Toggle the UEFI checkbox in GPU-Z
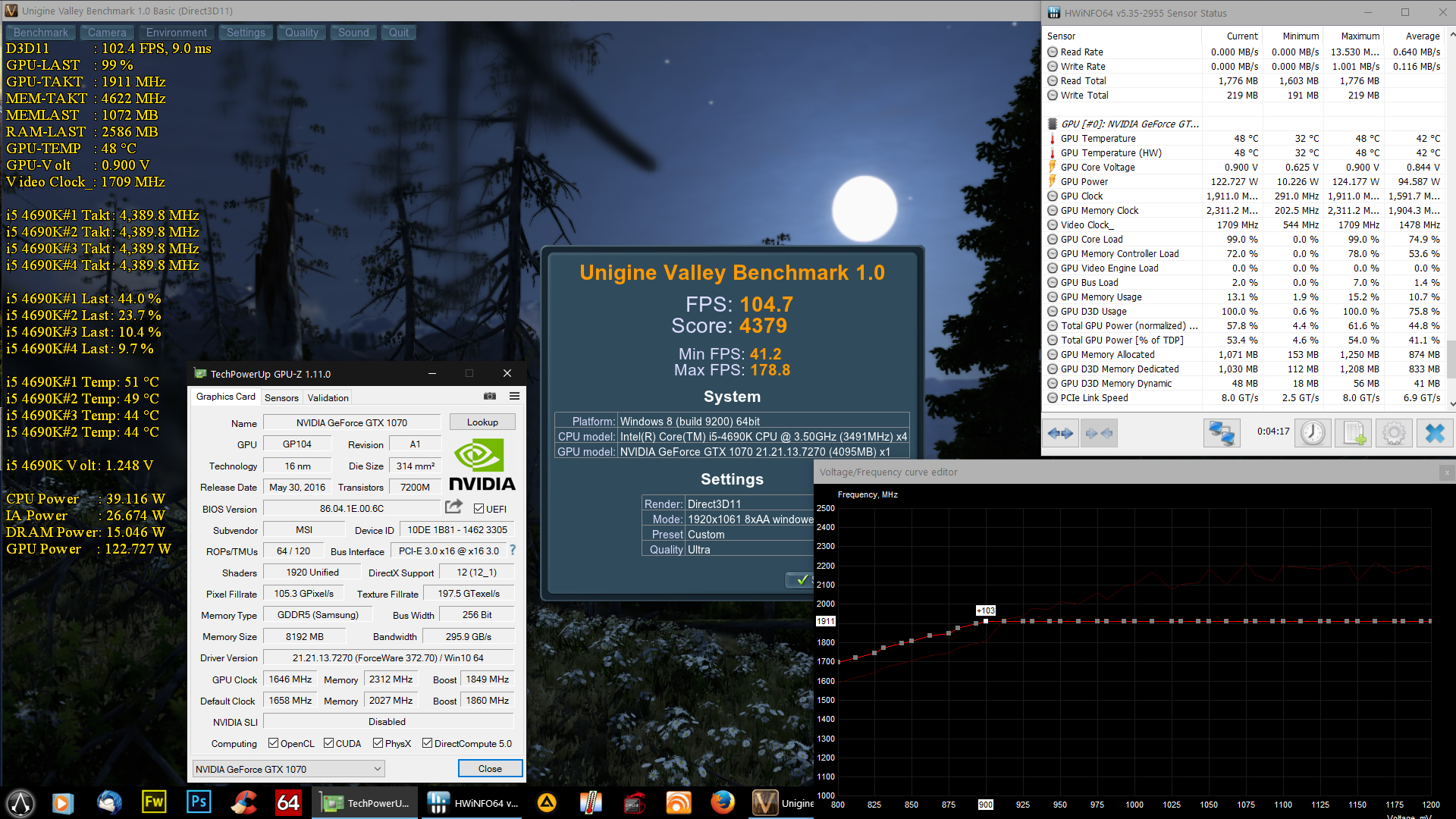This screenshot has width=1456, height=819. click(x=479, y=509)
